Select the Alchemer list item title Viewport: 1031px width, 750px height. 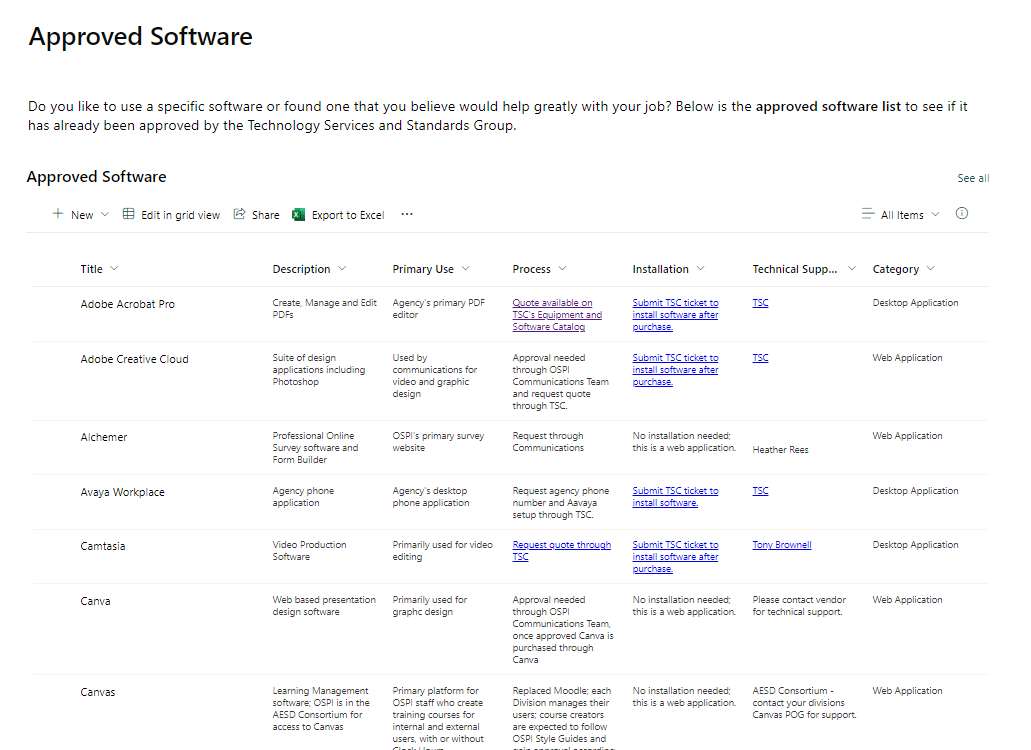pos(104,437)
